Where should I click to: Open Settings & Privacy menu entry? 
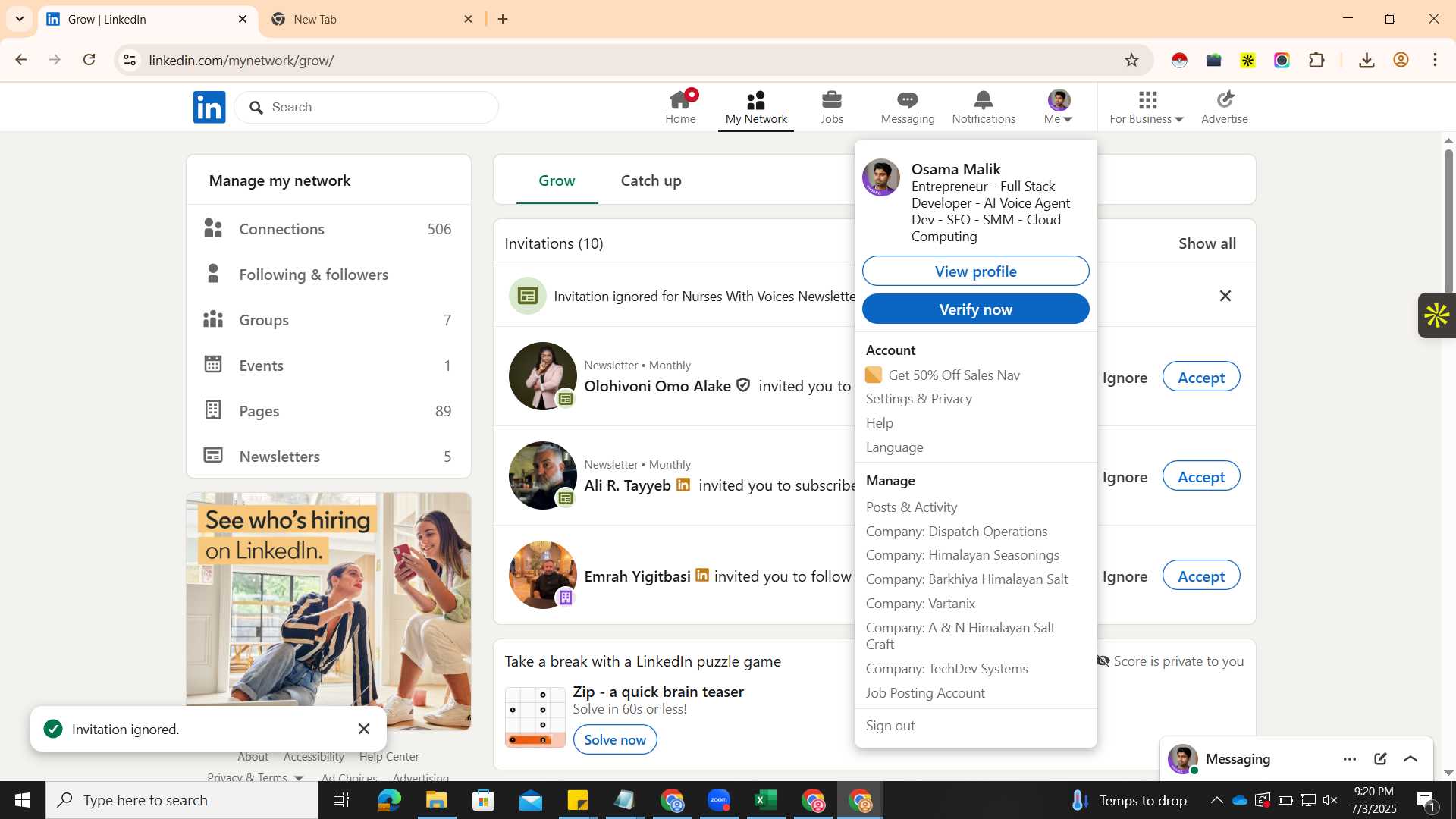(x=918, y=399)
